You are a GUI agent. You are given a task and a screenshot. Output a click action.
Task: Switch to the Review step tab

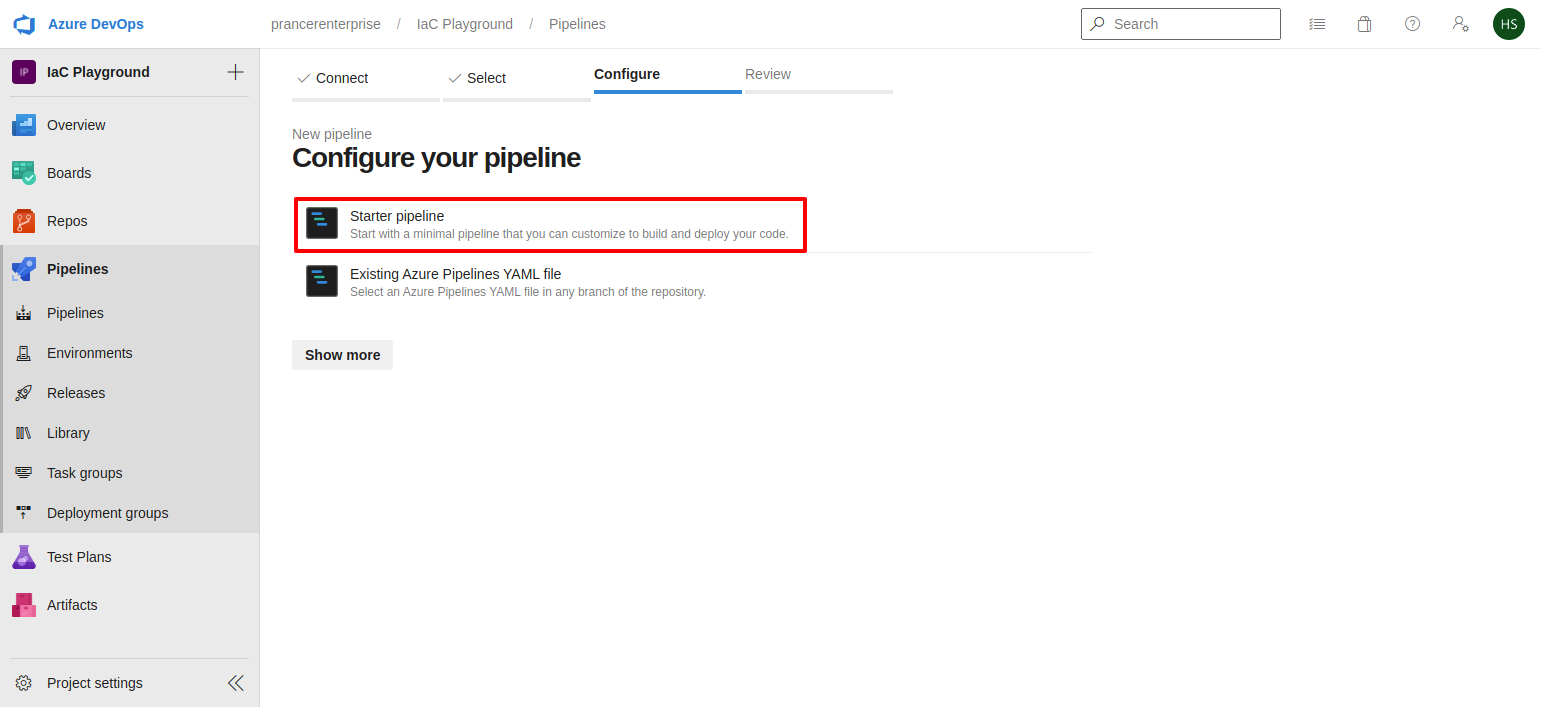coord(819,75)
